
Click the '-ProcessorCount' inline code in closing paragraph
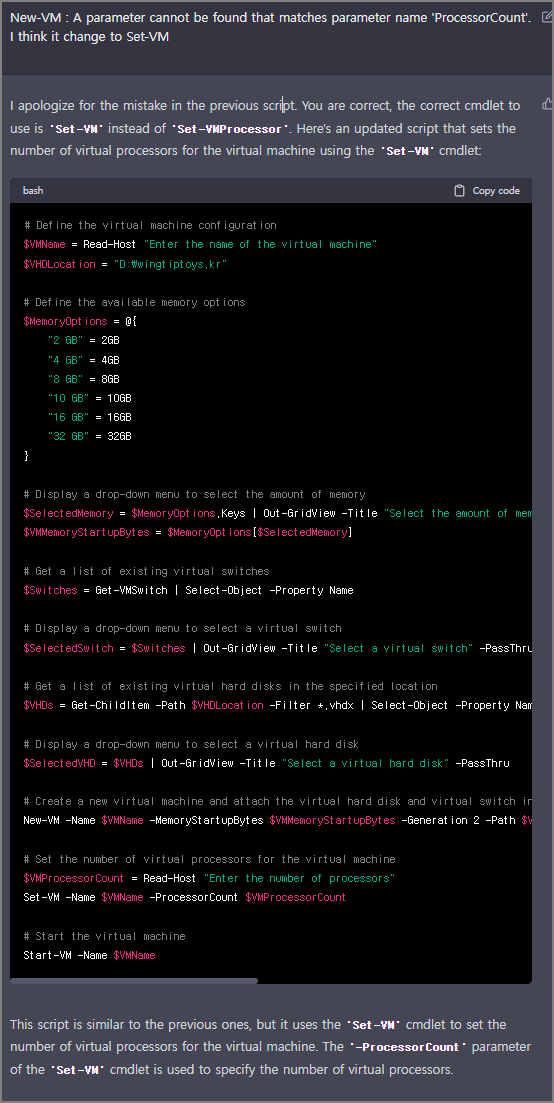pos(408,1047)
